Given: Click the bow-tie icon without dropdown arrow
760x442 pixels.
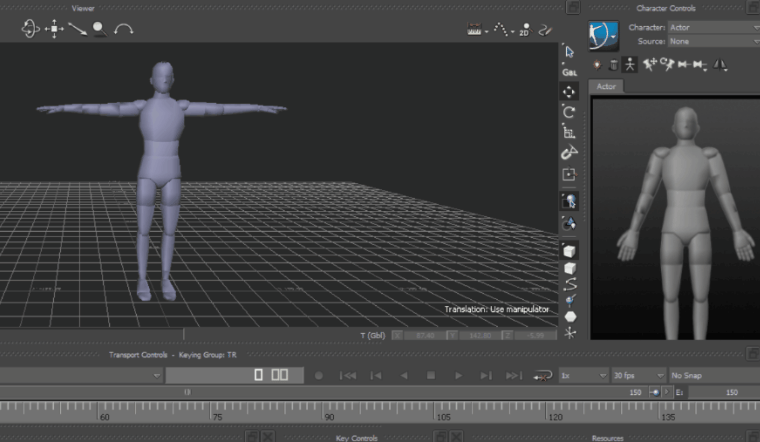Looking at the screenshot, I should (683, 64).
